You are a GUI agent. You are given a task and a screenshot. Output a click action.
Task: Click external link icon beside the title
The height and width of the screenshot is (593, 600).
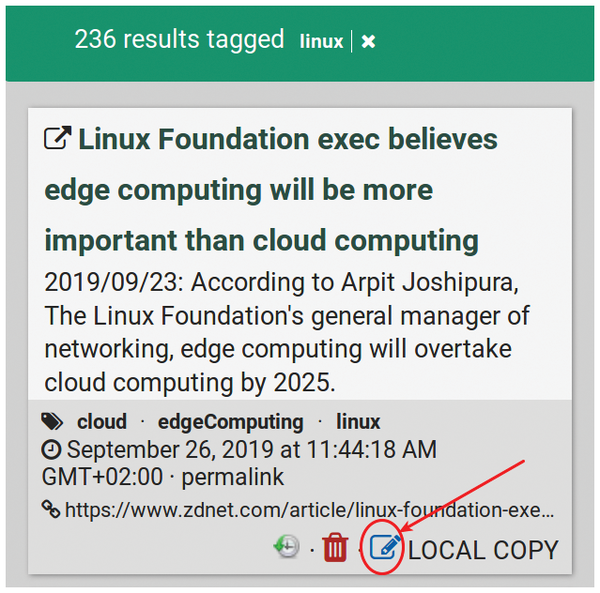click(57, 139)
